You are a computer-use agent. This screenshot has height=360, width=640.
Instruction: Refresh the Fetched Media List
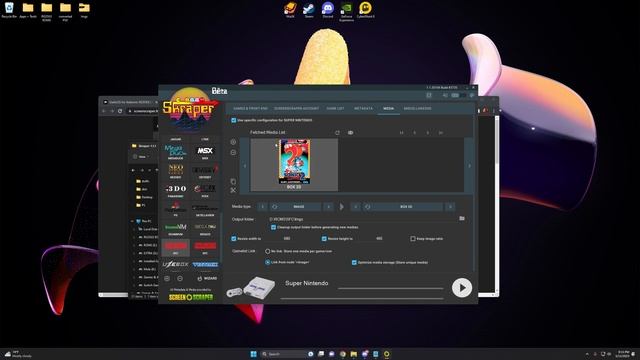pyautogui.click(x=337, y=133)
